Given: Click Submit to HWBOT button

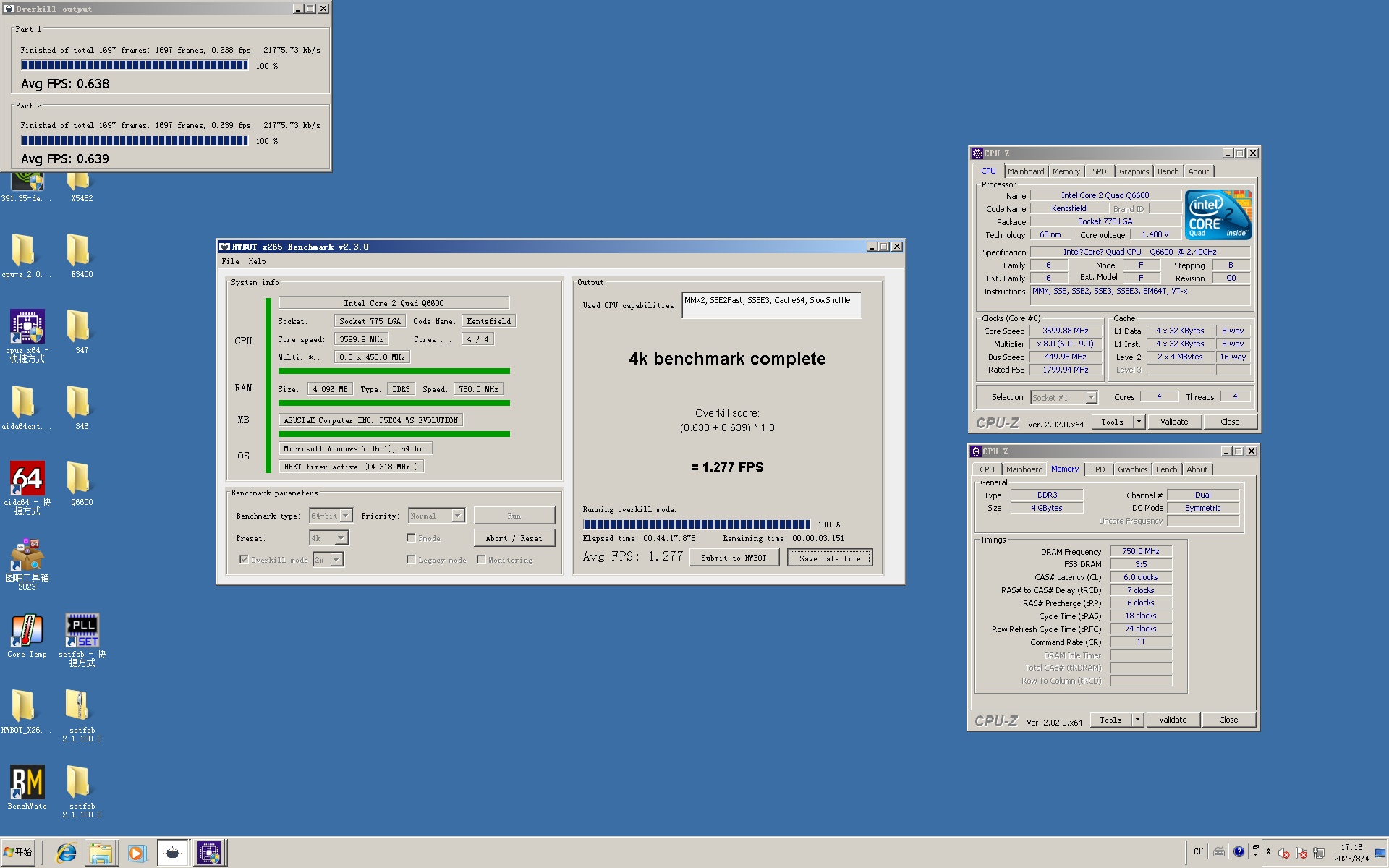Looking at the screenshot, I should pos(734,558).
